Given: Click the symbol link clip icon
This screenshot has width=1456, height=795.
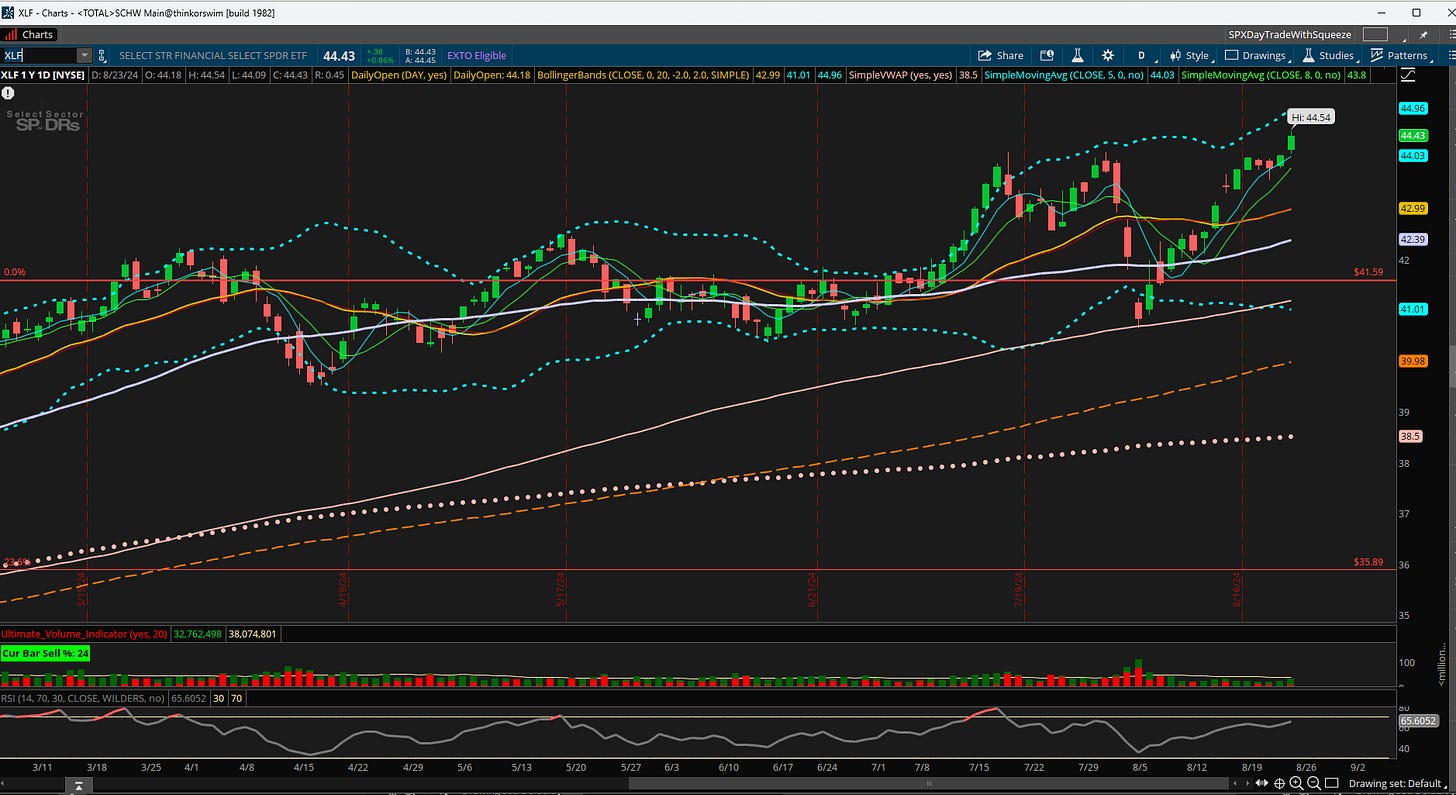Looking at the screenshot, I should click(x=104, y=56).
